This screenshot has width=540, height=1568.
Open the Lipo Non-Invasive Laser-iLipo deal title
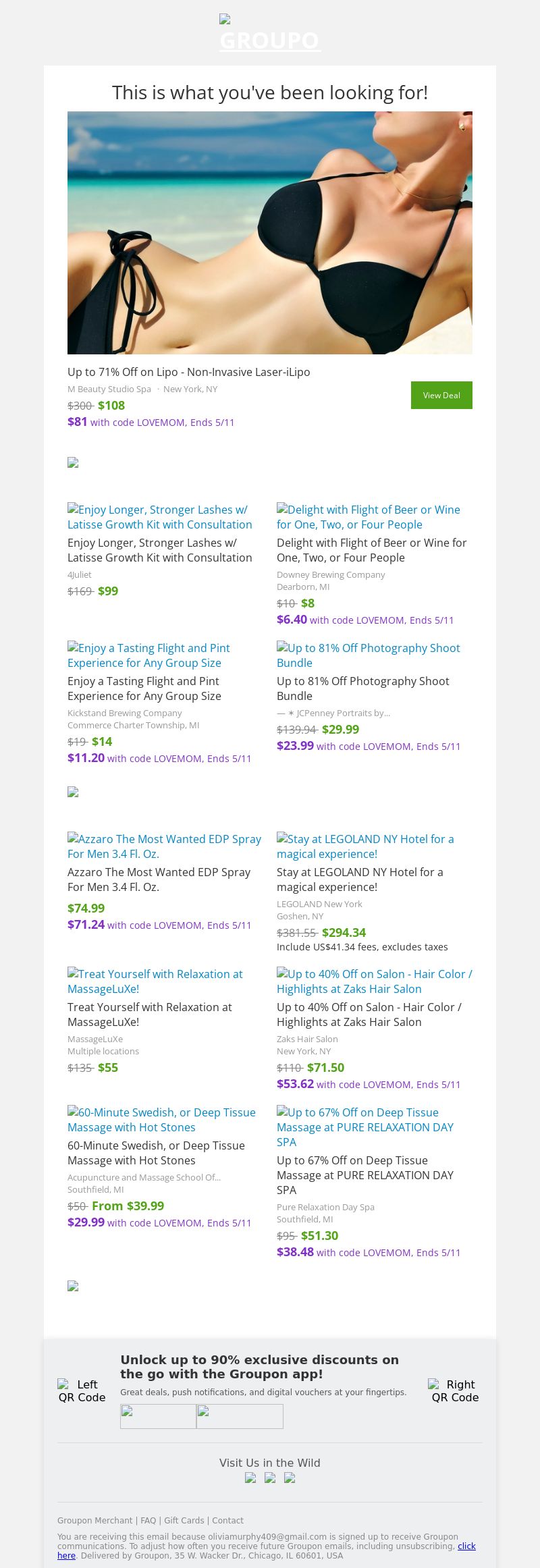[x=189, y=372]
